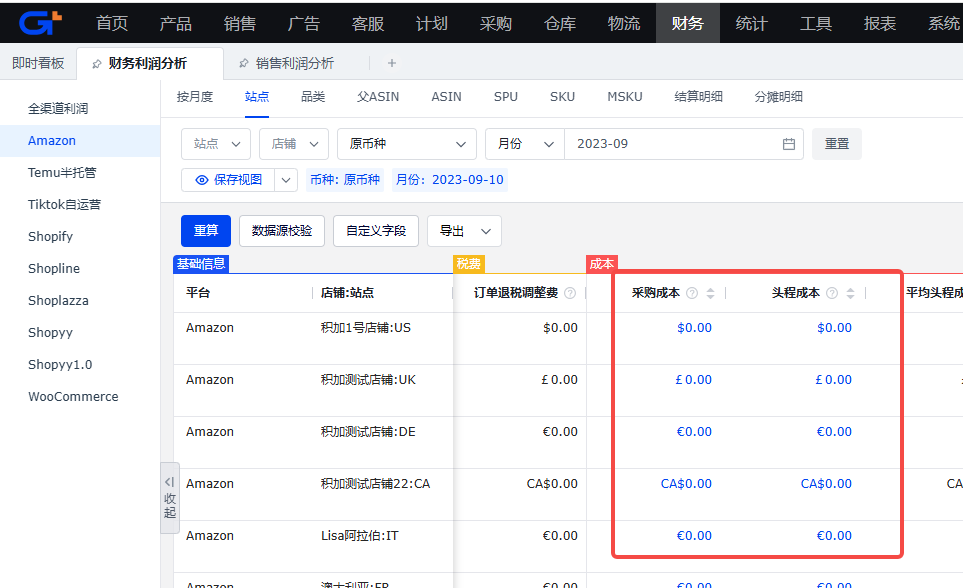
Task: Select the 父ASIN sub-tab
Action: 378,96
